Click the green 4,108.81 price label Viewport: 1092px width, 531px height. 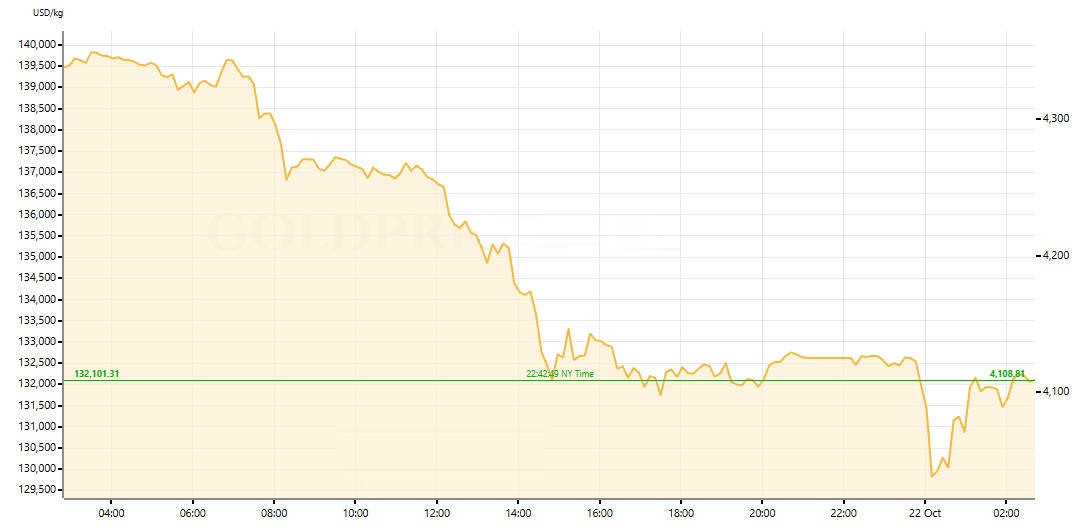pos(1008,374)
